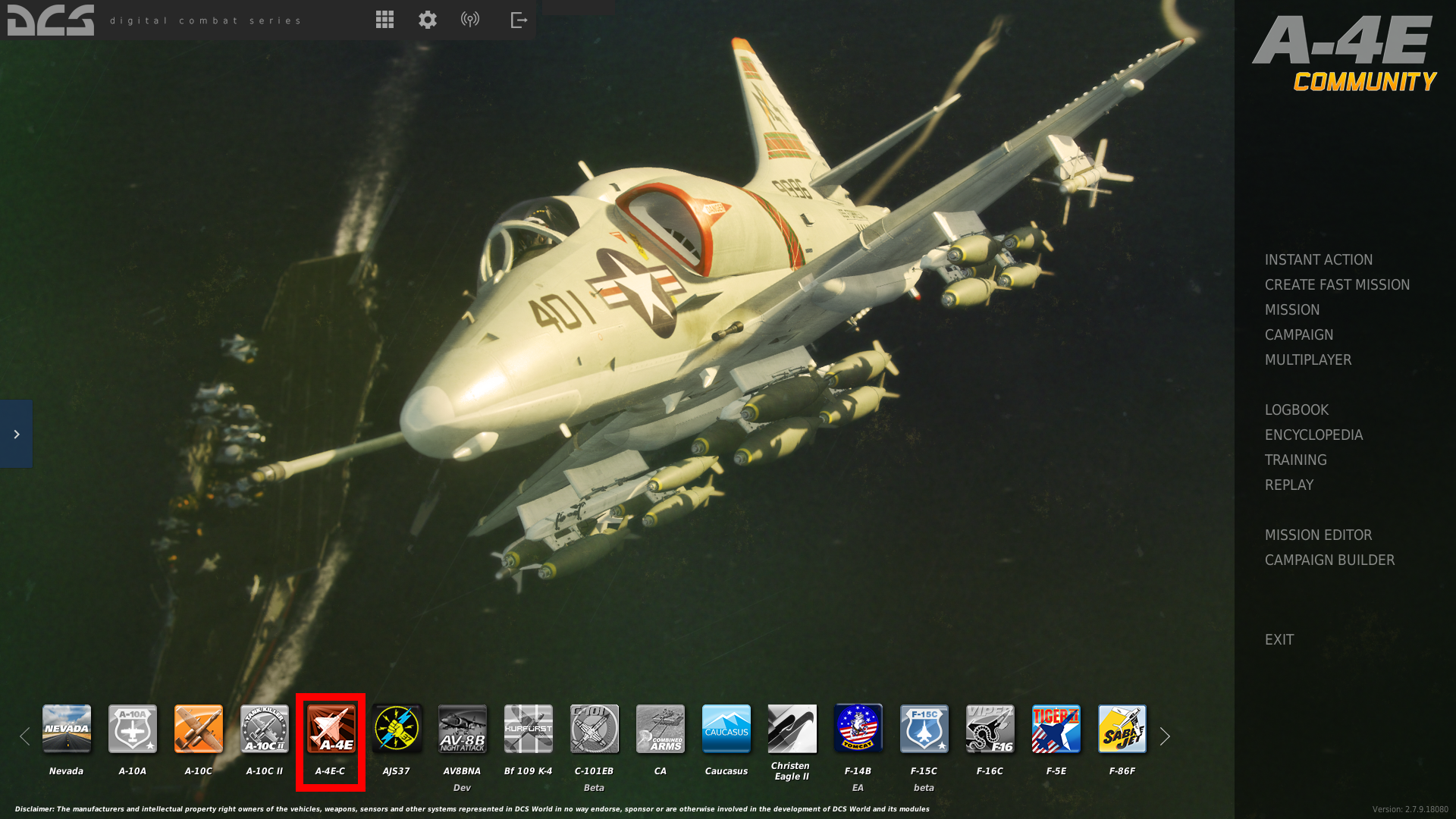The height and width of the screenshot is (819, 1456).
Task: Open the ENCYCLOPEDIA
Action: tap(1313, 435)
